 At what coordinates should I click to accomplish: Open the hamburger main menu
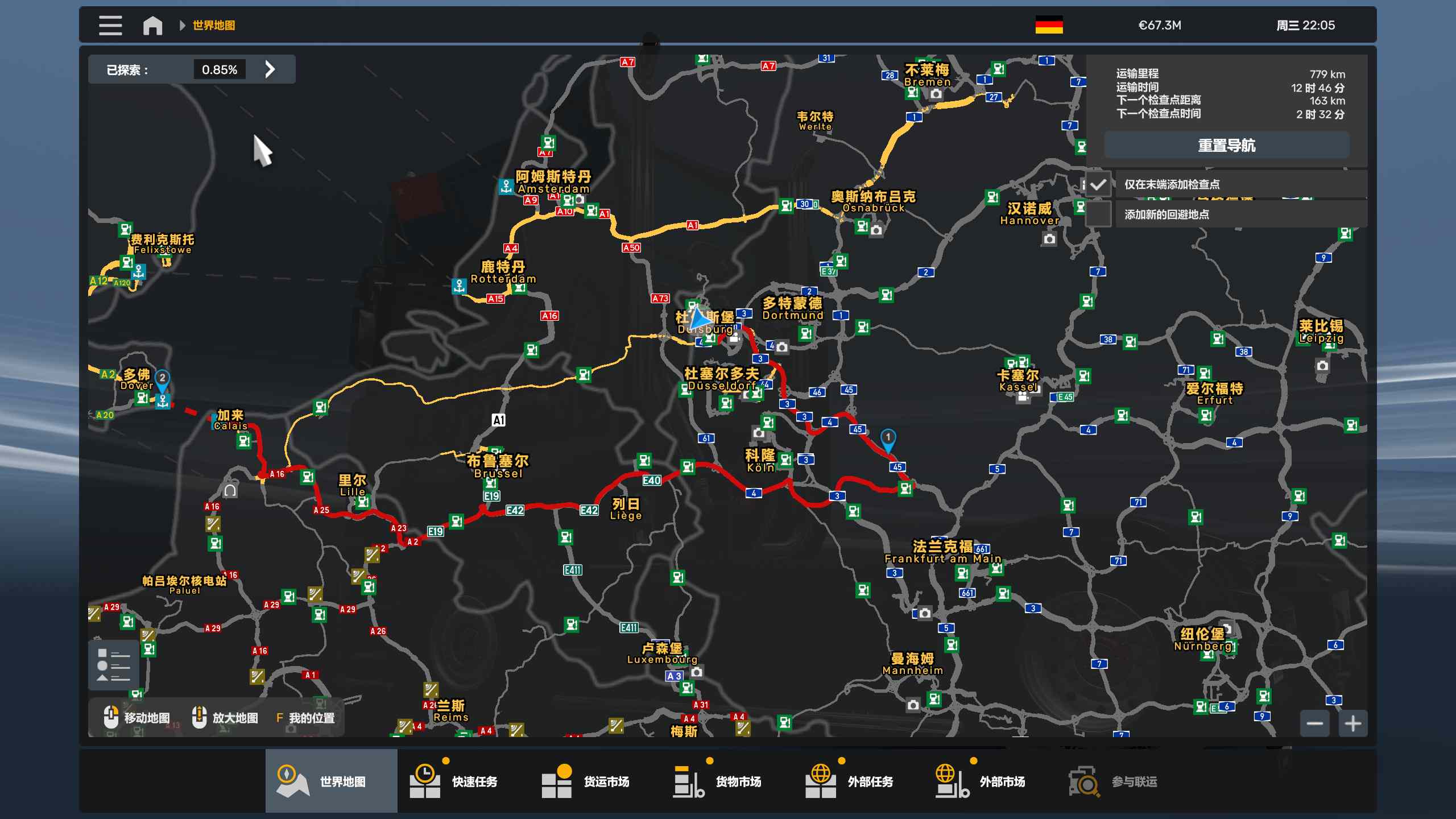tap(110, 26)
